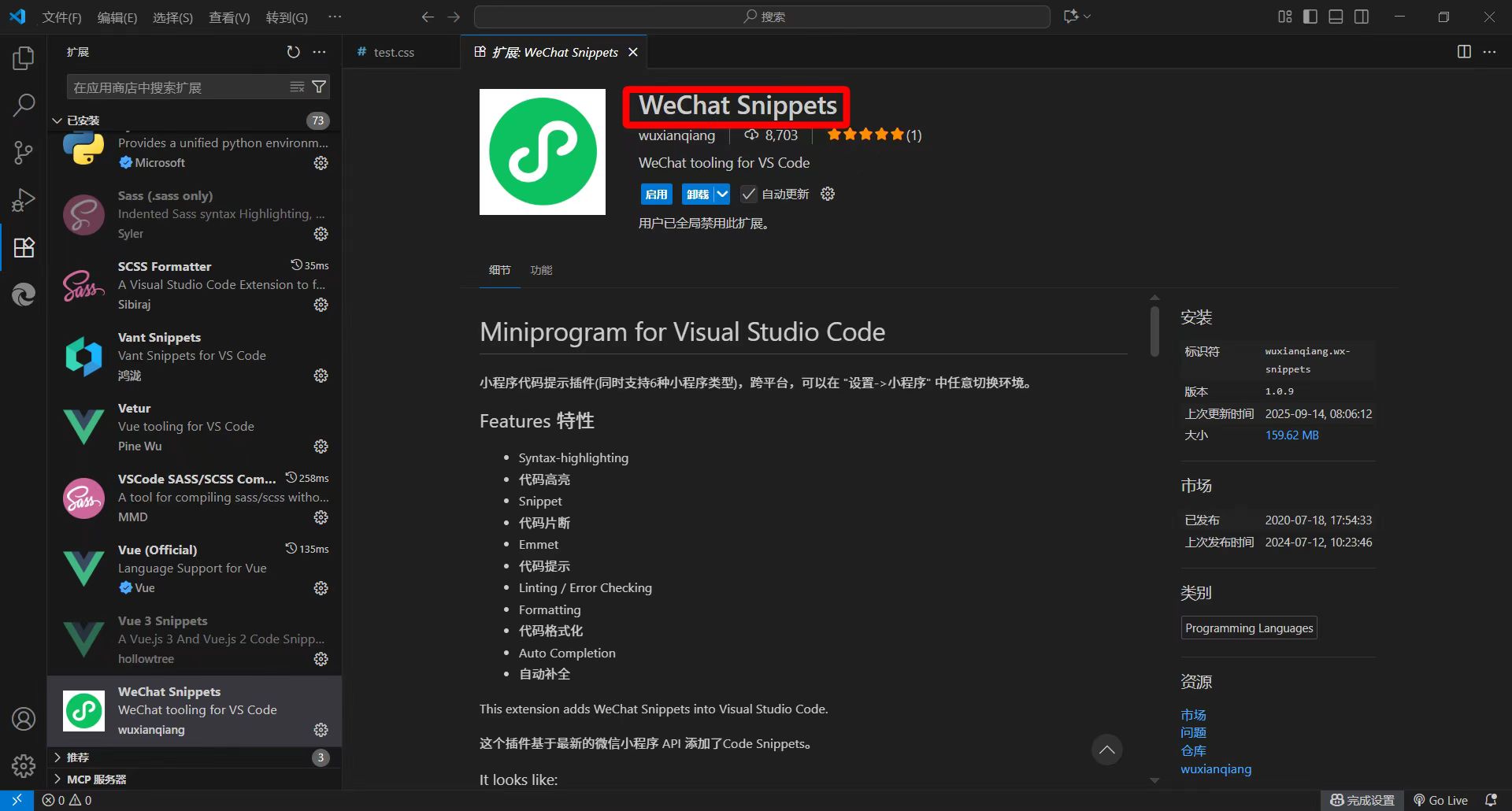The image size is (1512, 811).
Task: Open the Explorer view in activity bar
Action: click(x=24, y=58)
